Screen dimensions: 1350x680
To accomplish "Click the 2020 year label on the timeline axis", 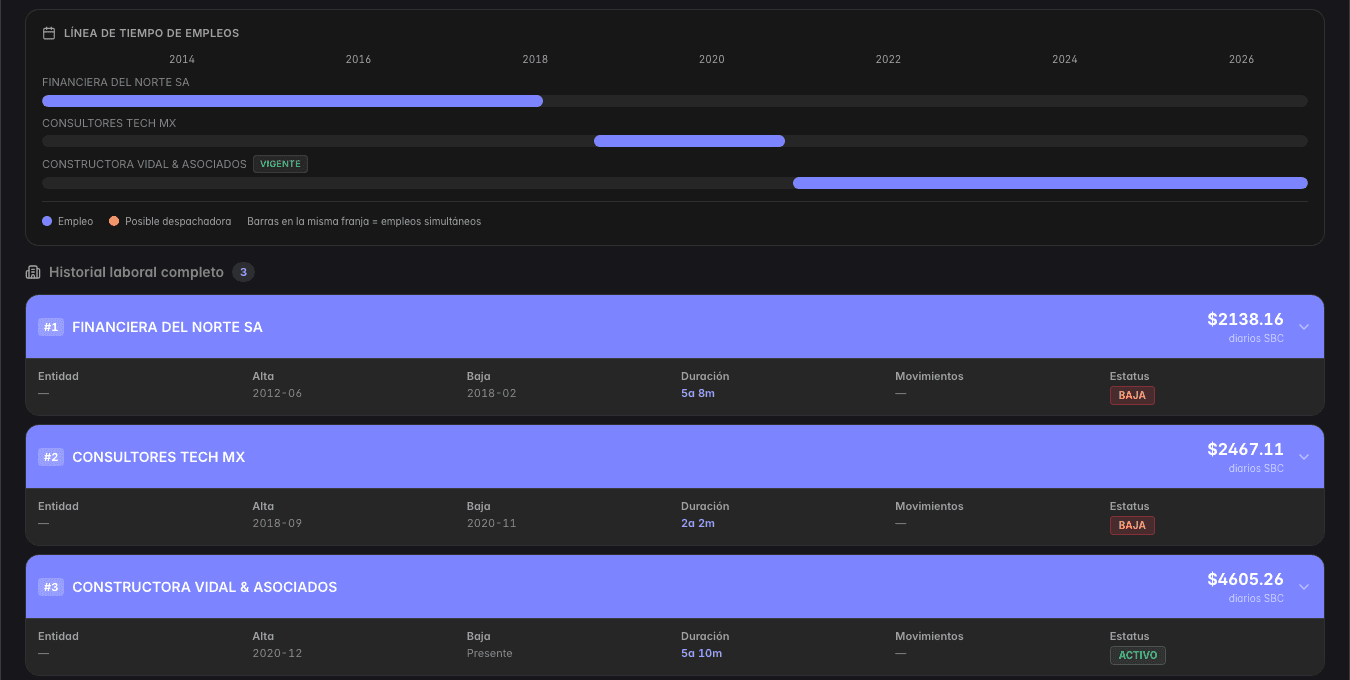I will 712,60.
